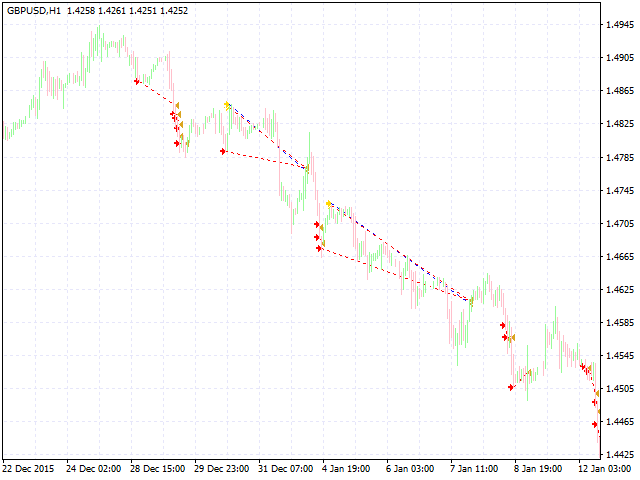Click the yellow marker starting the first blue dashed line
The height and width of the screenshot is (480, 640).
(x=228, y=105)
